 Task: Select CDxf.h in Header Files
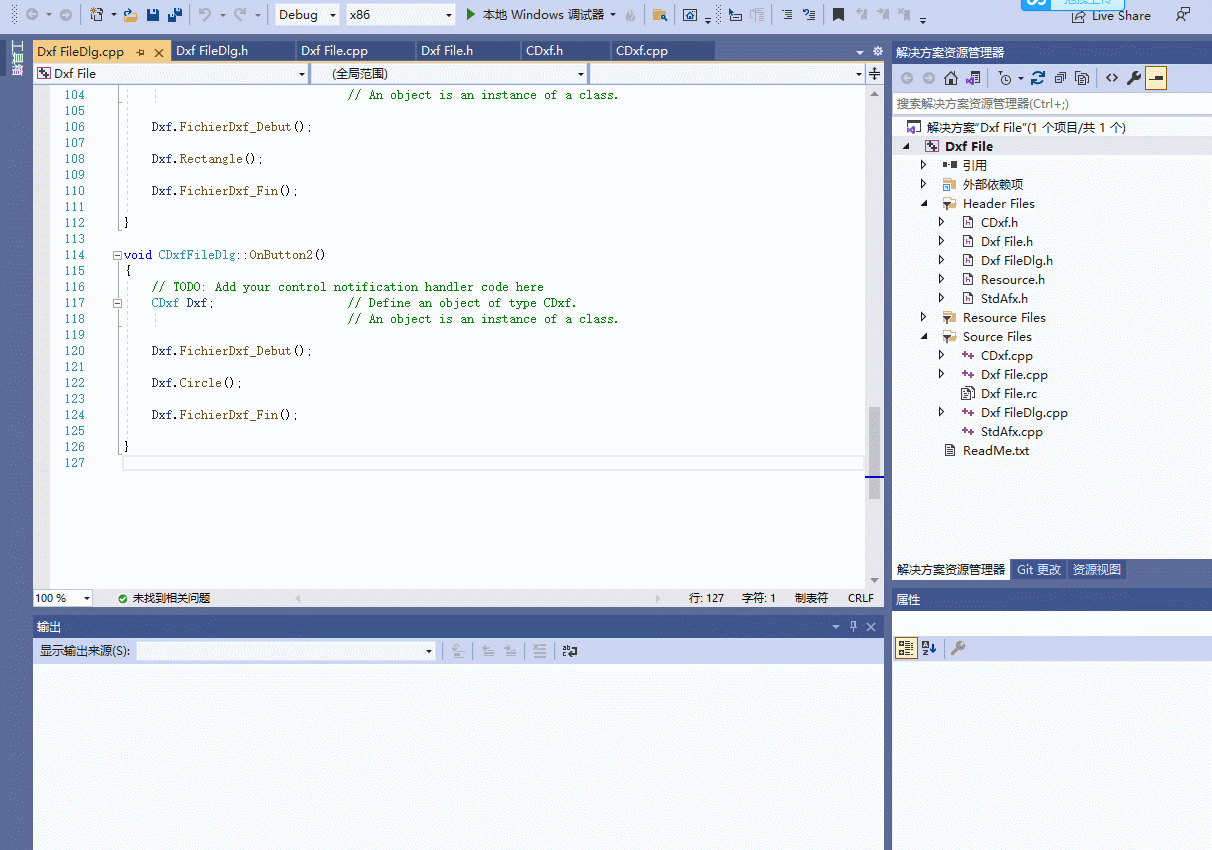(999, 222)
